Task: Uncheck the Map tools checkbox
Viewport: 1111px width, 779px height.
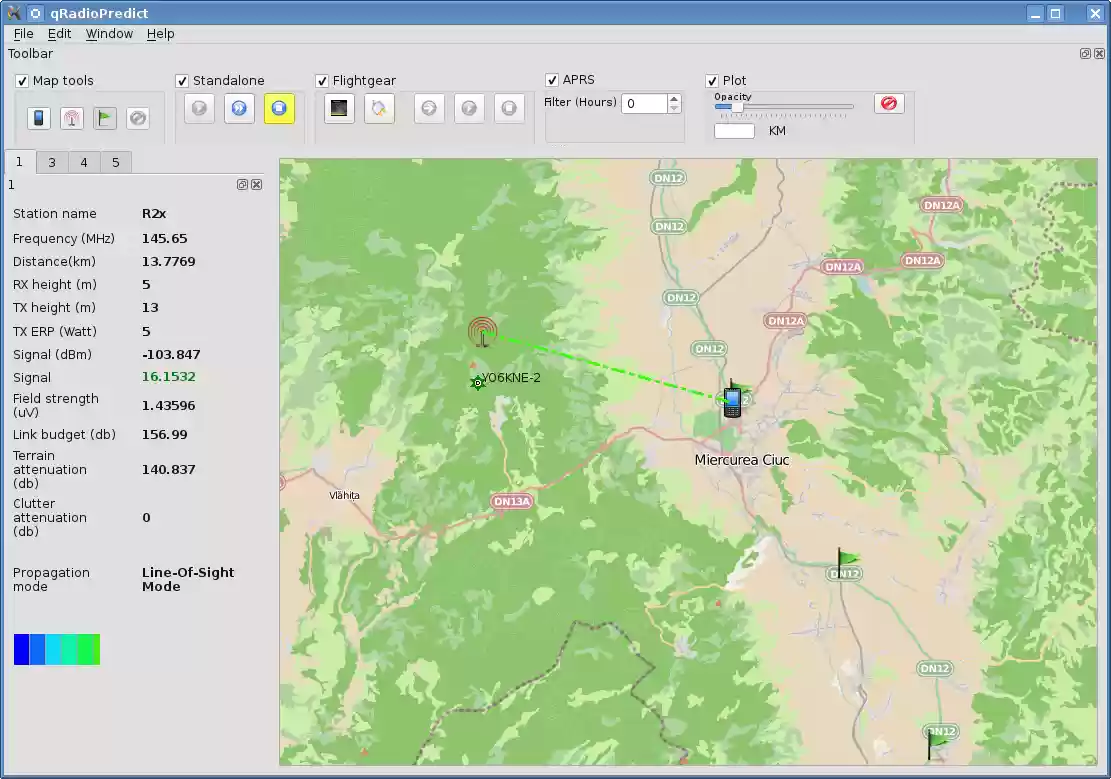Action: (22, 80)
